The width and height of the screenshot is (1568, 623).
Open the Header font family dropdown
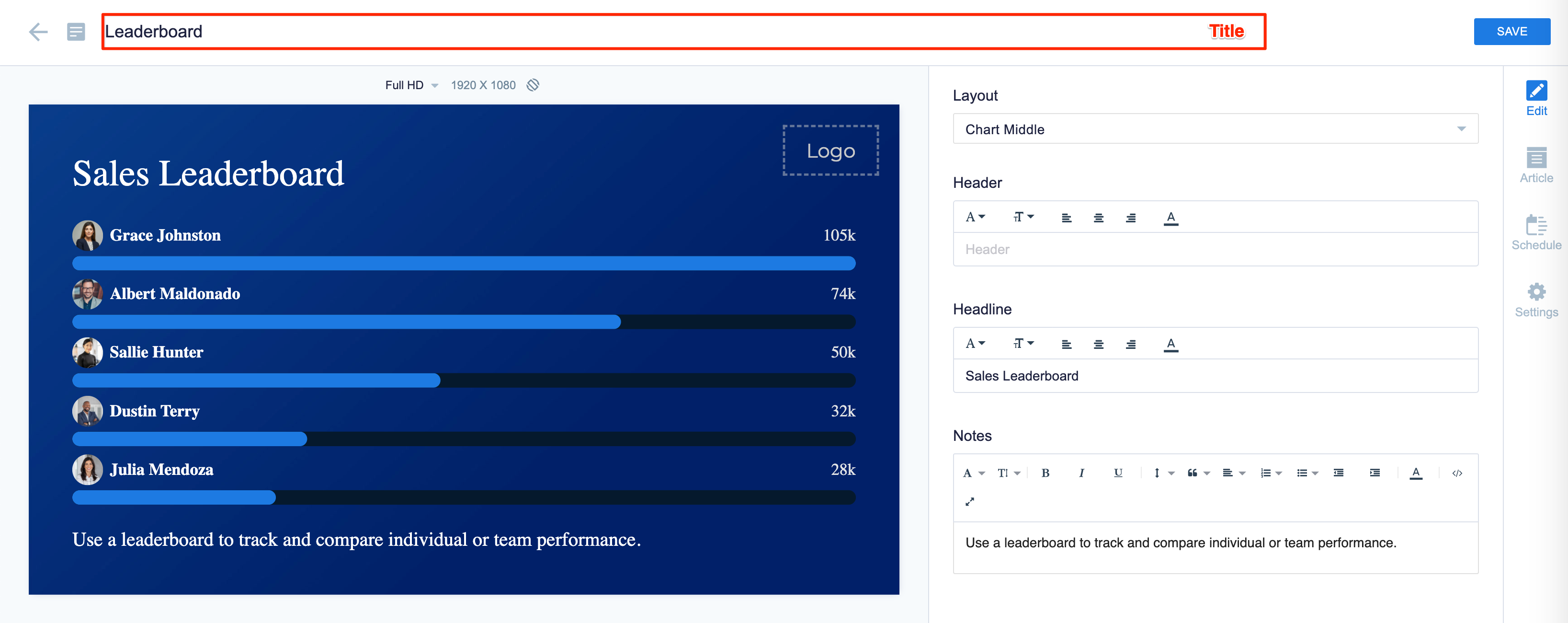pyautogui.click(x=975, y=217)
